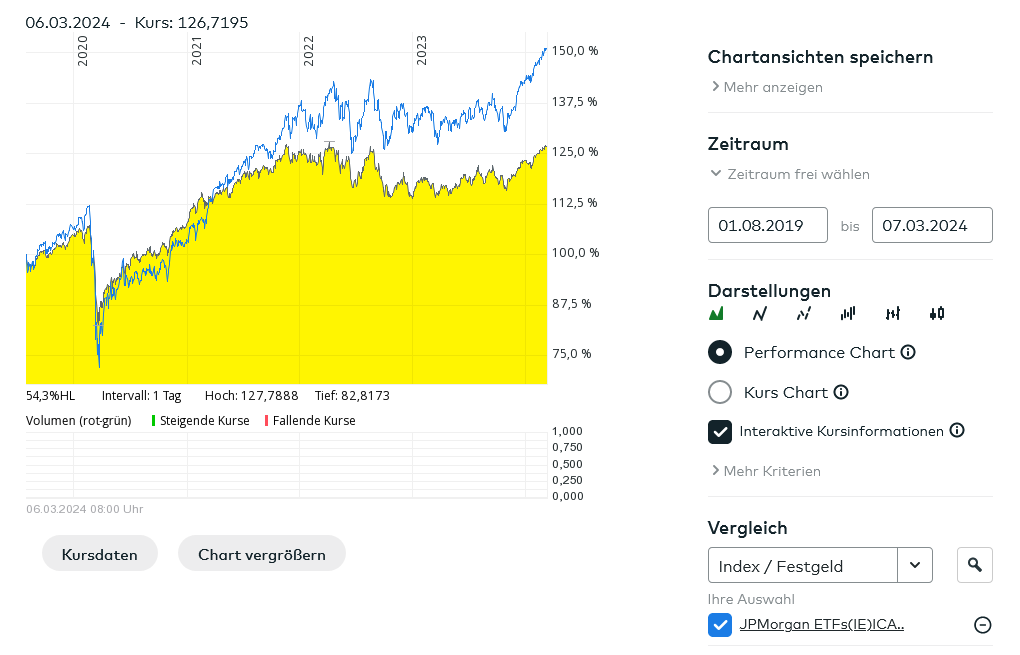Screen dimensions: 1020x655
Task: Select the Kurs Chart radio button
Action: pos(720,392)
